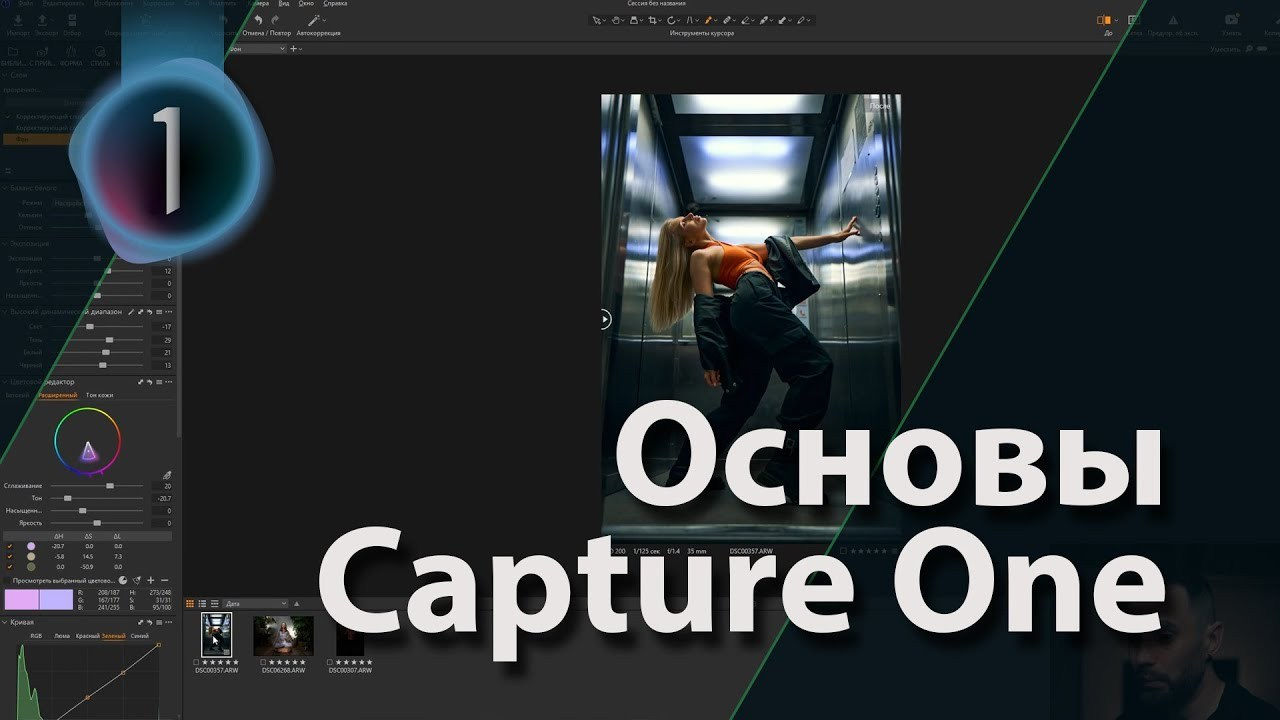
Task: Enable the first color range checkbox in Цветовой редактор
Action: (x=10, y=546)
